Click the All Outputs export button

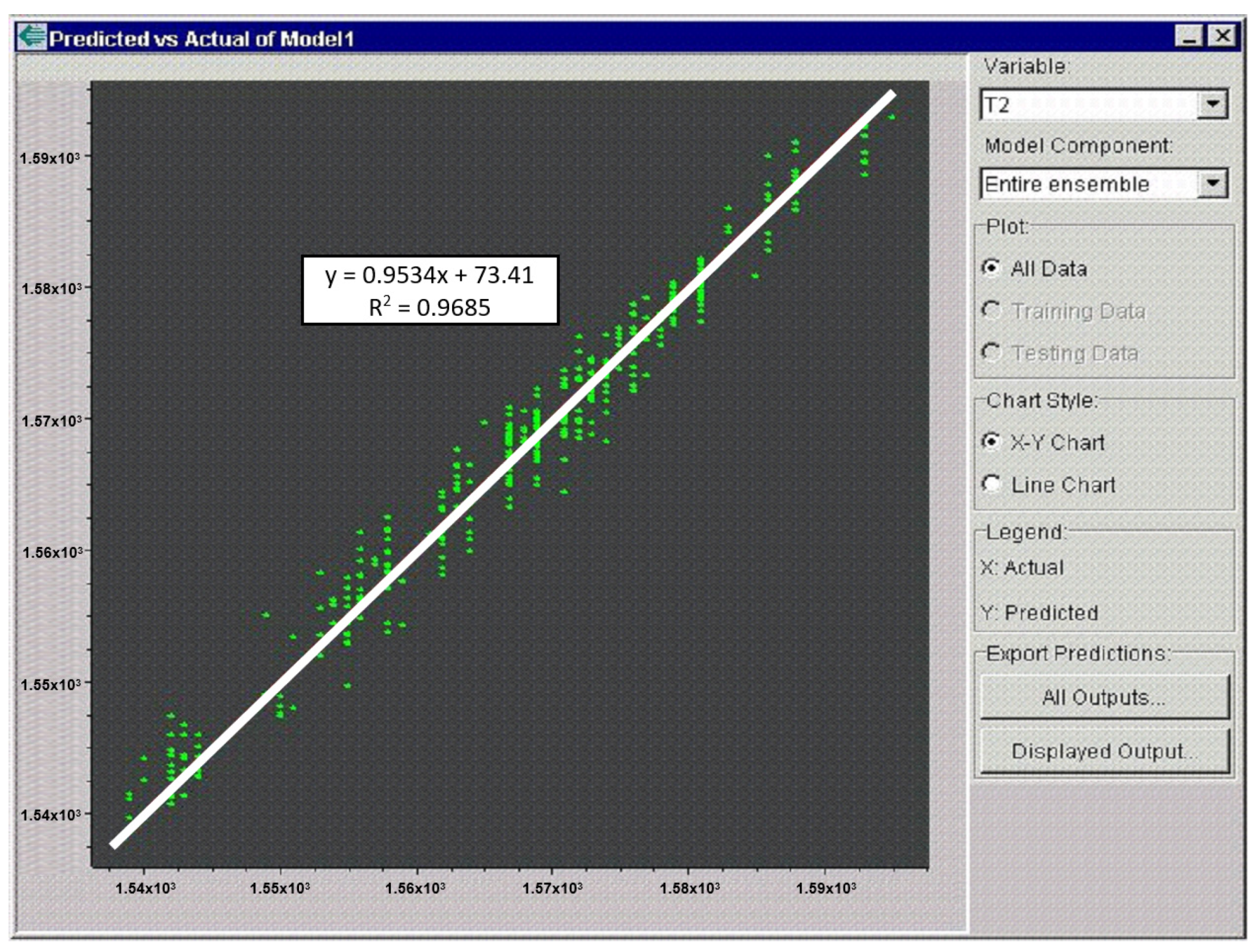[1104, 698]
